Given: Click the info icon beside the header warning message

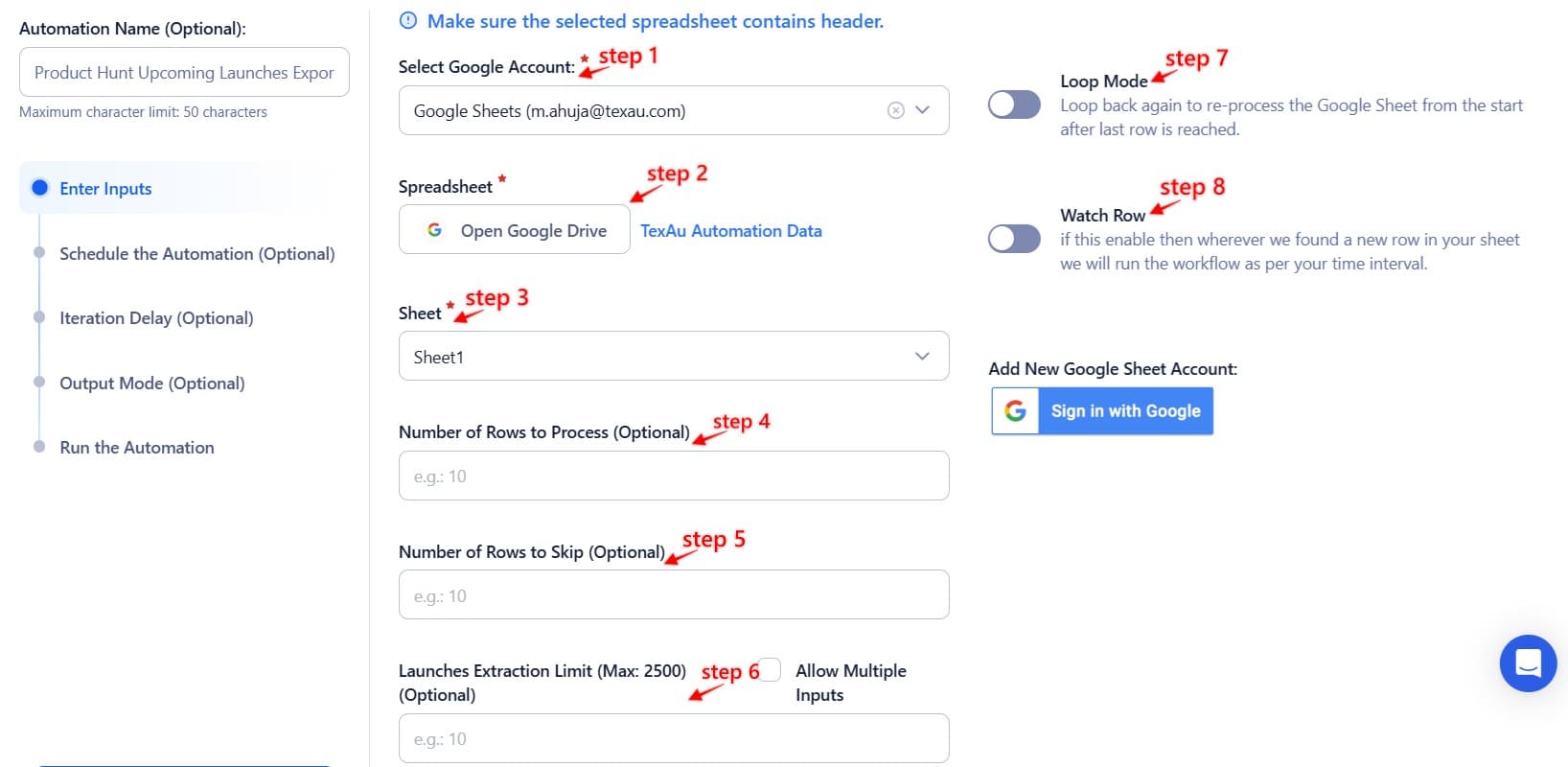Looking at the screenshot, I should pos(410,20).
